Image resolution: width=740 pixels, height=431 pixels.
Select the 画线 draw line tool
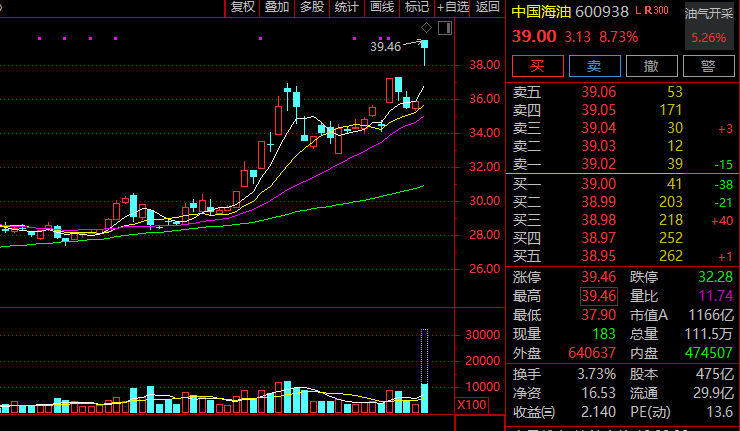coord(382,8)
